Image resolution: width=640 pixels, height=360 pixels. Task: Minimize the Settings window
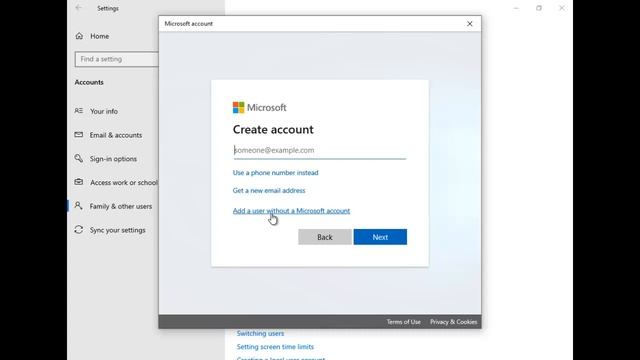[x=516, y=8]
